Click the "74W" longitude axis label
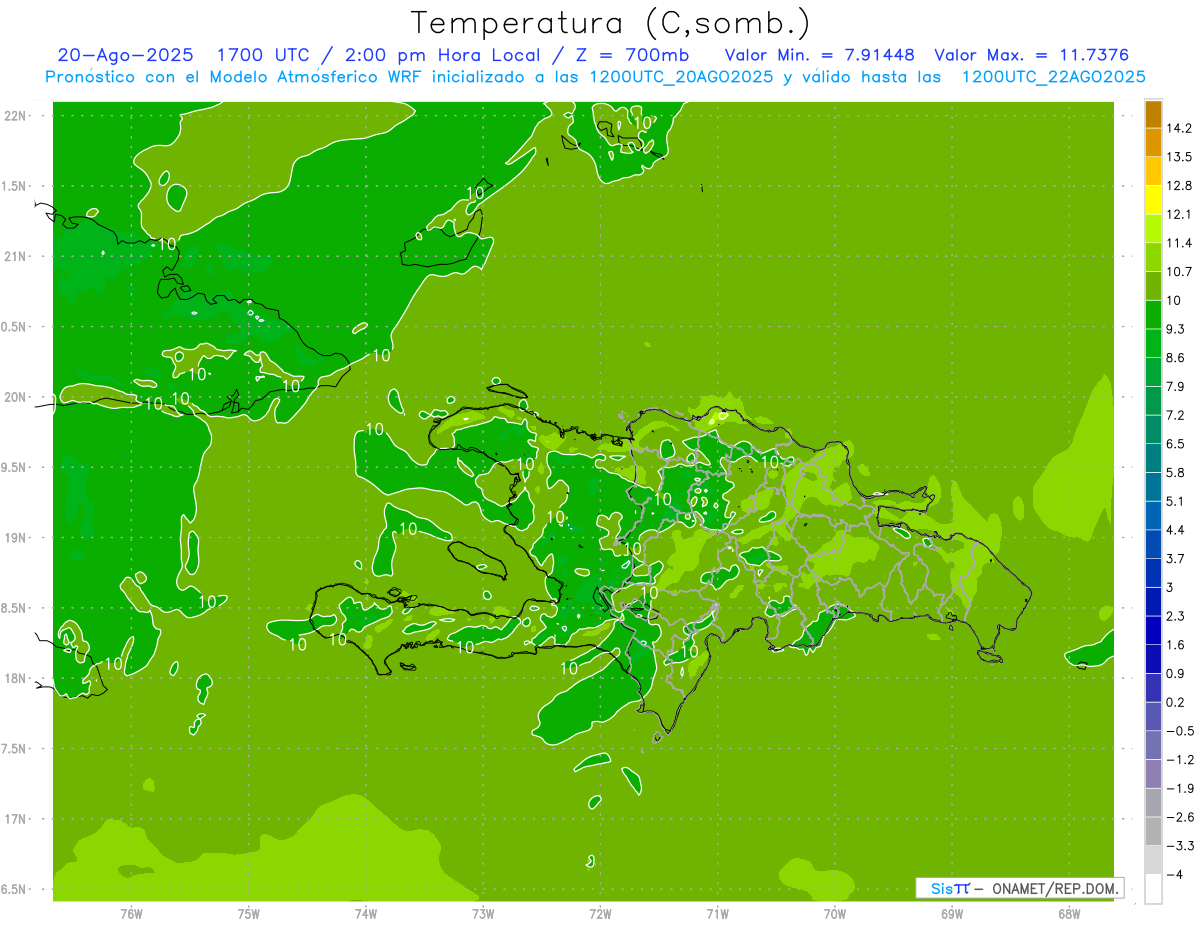 [365, 914]
